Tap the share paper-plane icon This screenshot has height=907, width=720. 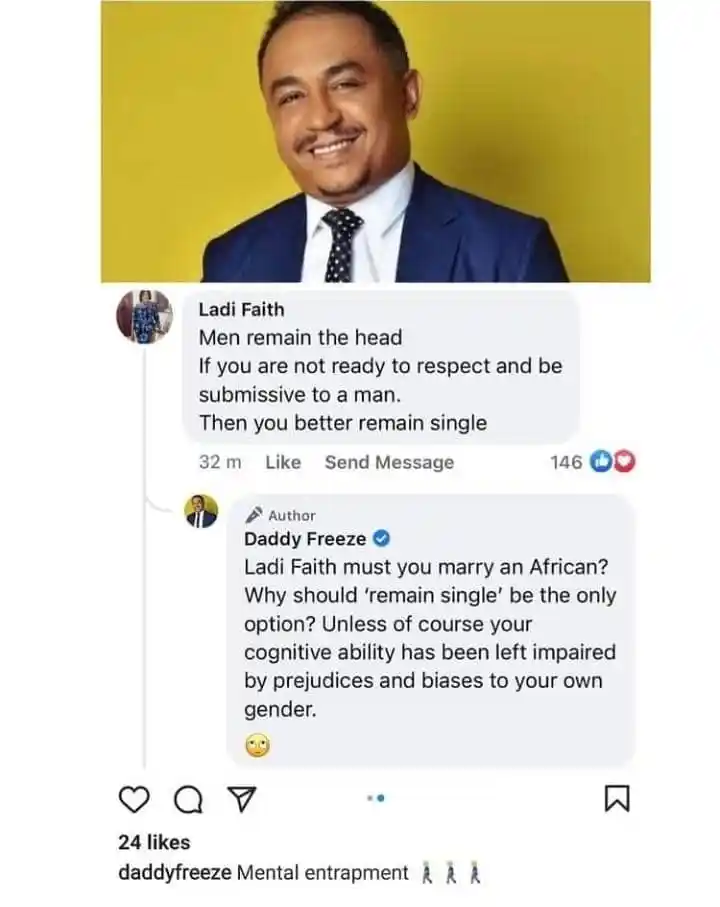click(x=243, y=798)
